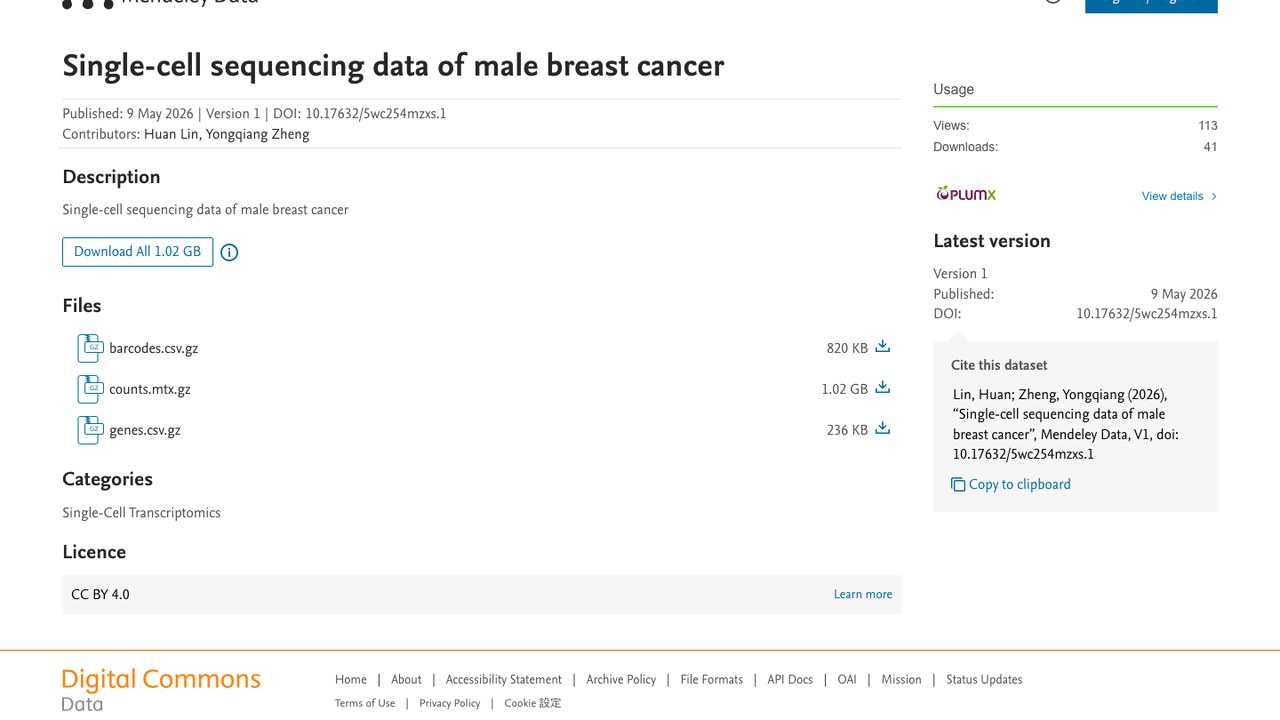This screenshot has width=1280, height=720.
Task: Click the GZ file icon beside barcodes.csv.gz
Action: (x=90, y=348)
